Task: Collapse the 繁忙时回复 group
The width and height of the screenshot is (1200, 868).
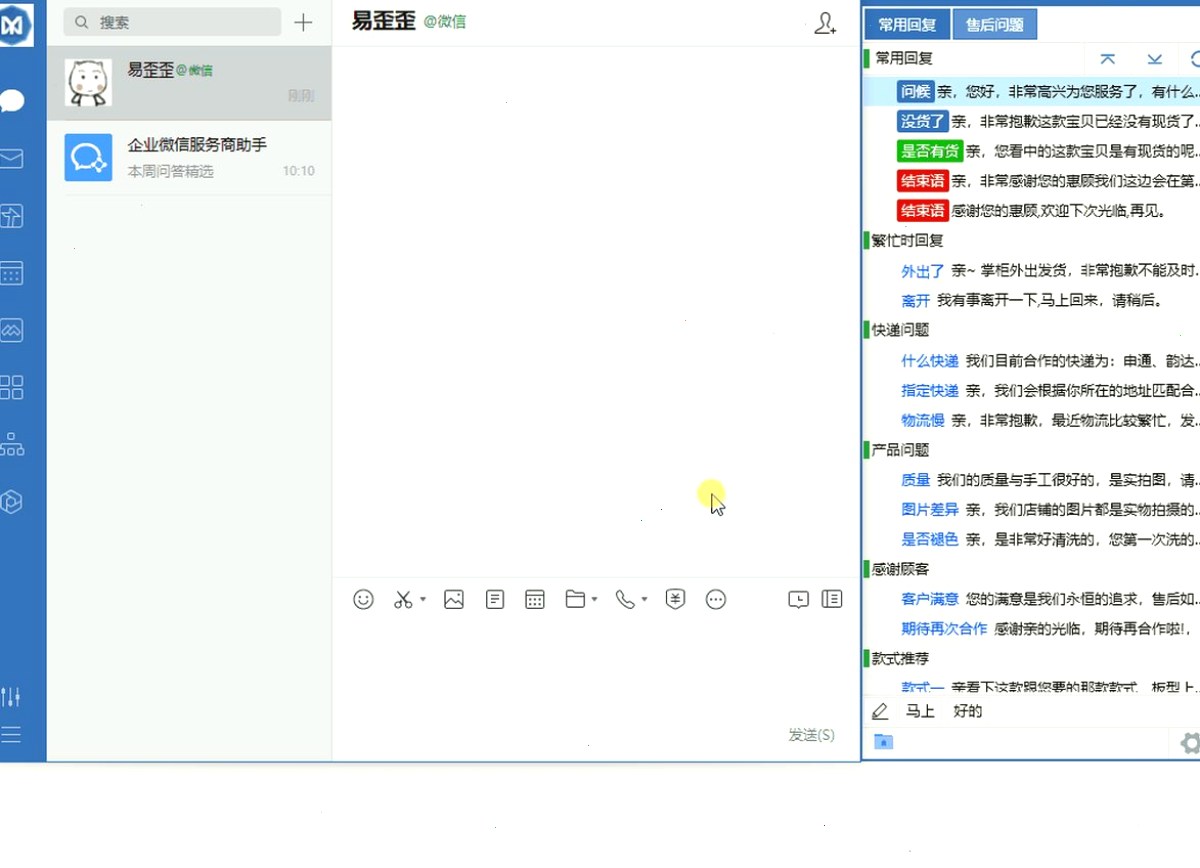Action: pos(907,241)
